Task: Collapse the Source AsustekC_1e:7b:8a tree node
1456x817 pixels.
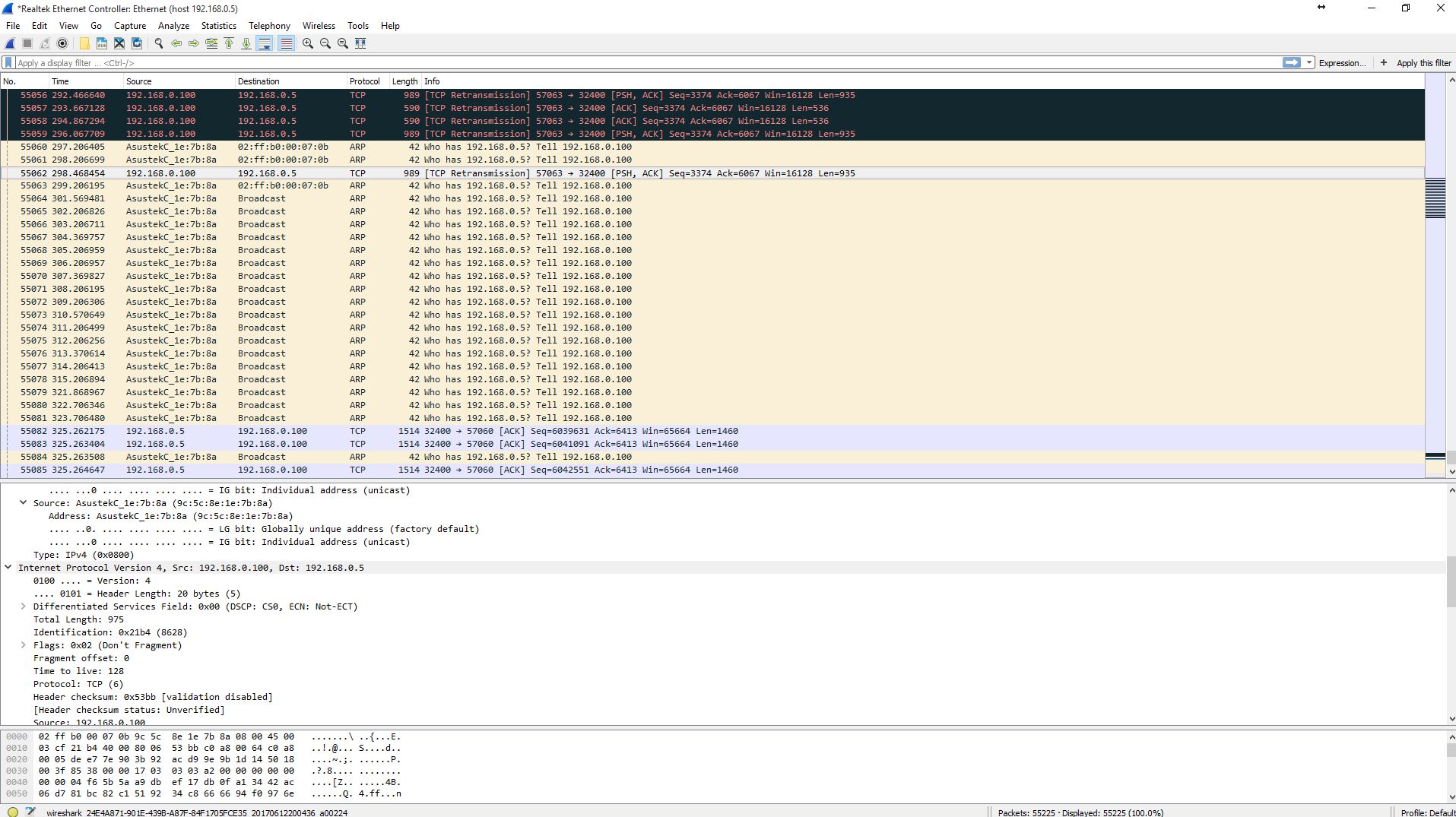Action: click(x=23, y=502)
